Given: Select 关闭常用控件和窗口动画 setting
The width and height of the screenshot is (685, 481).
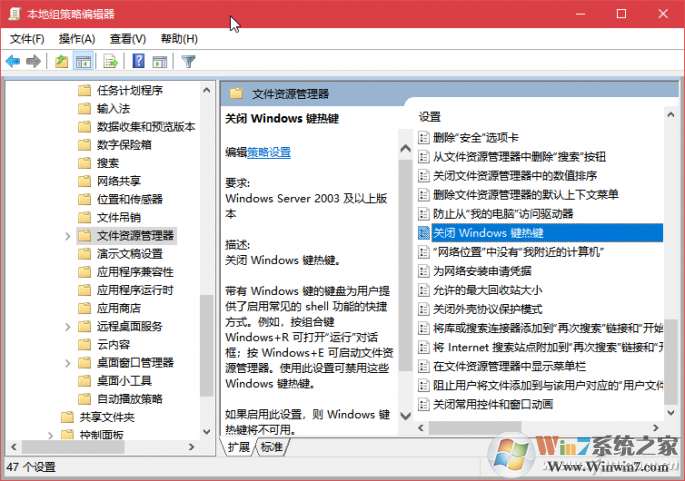Looking at the screenshot, I should (x=493, y=404).
